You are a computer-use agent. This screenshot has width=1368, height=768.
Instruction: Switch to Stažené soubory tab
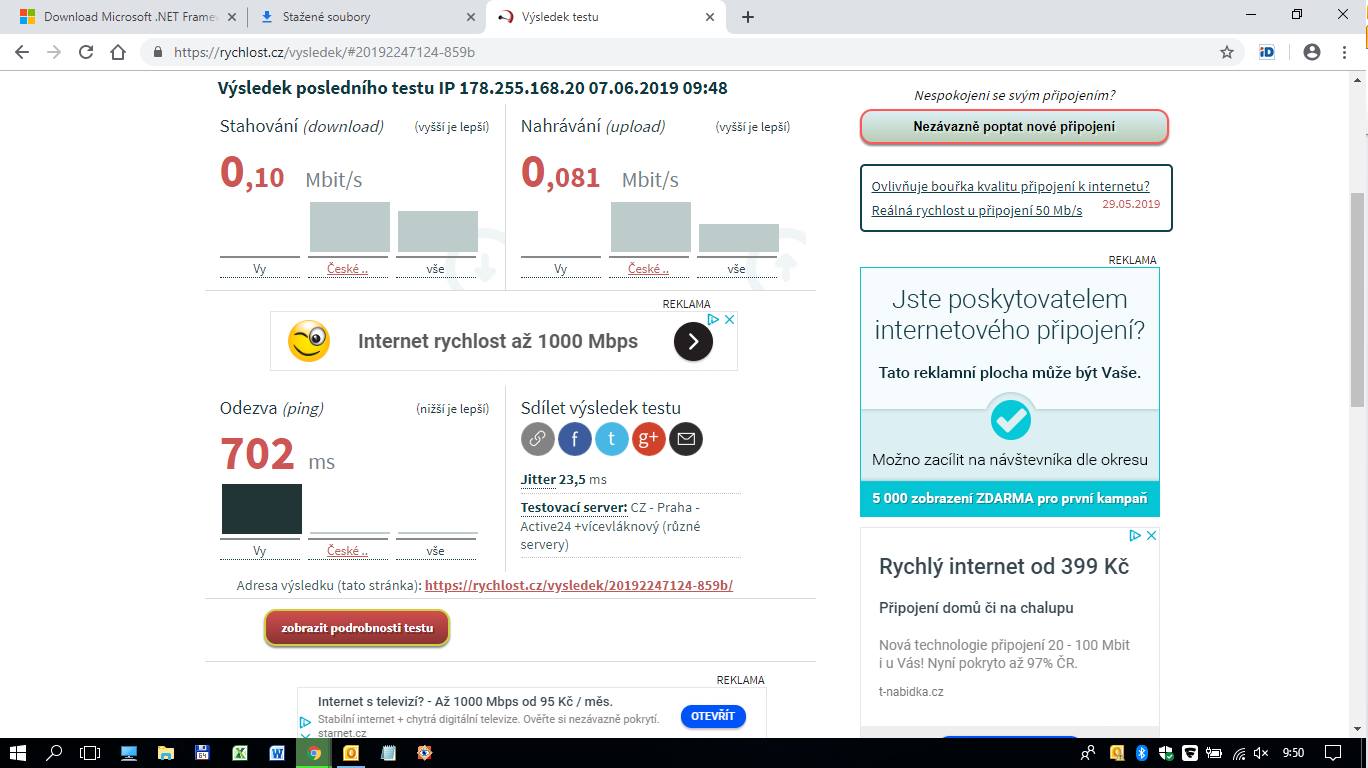click(x=365, y=17)
